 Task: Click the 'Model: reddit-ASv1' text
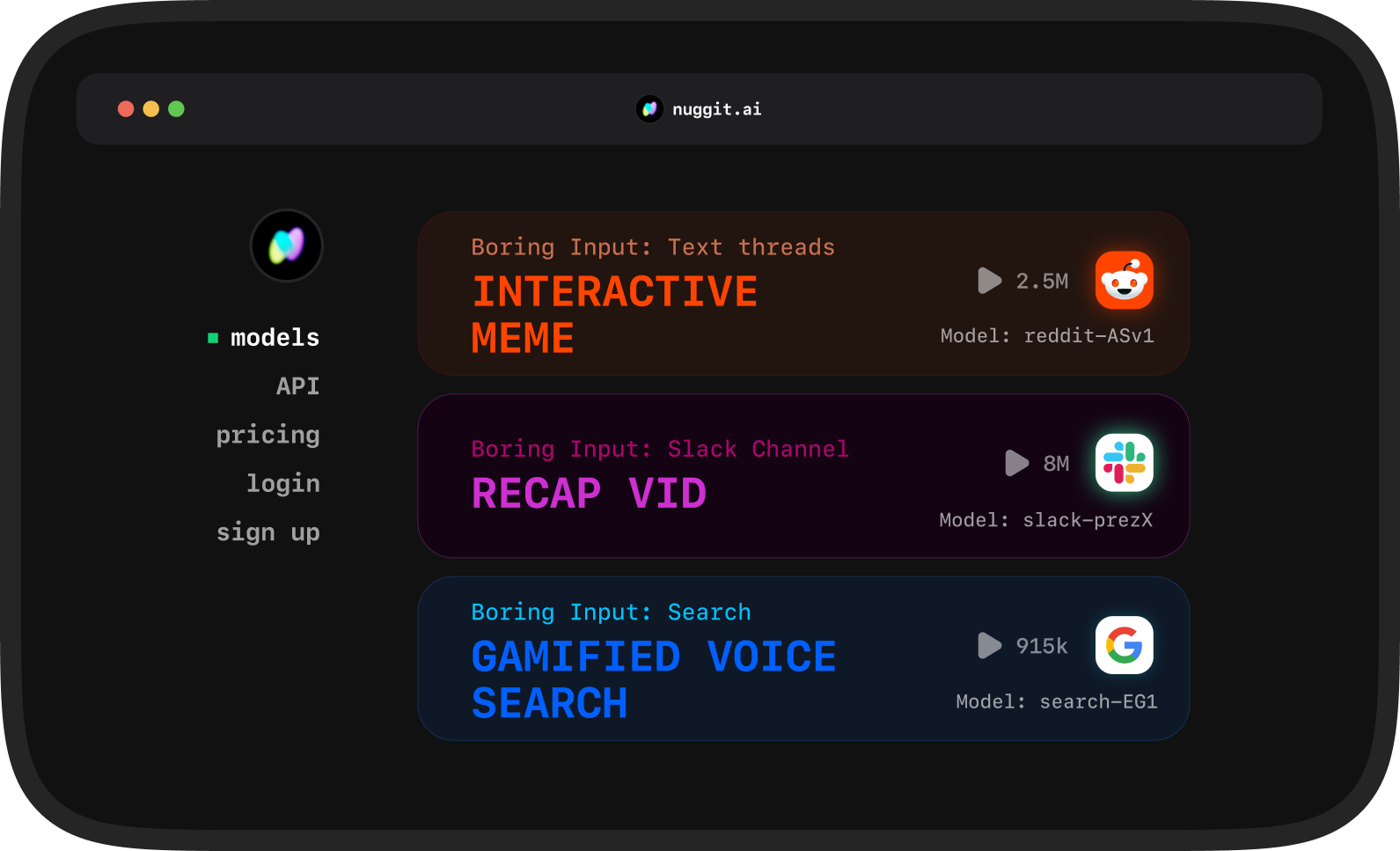[x=1047, y=335]
